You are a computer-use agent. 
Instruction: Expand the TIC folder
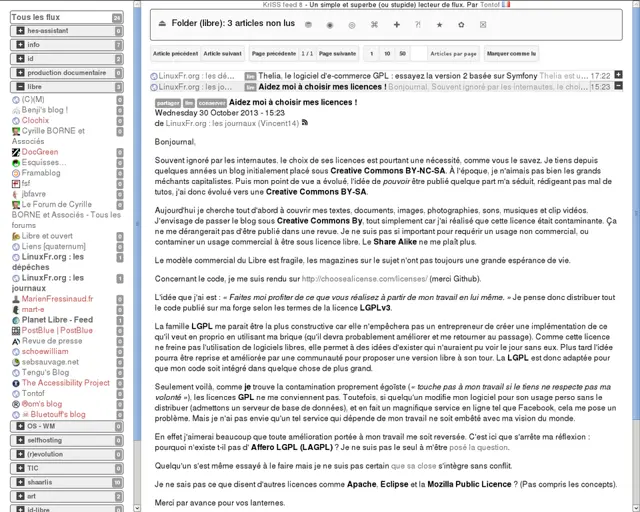(20, 468)
